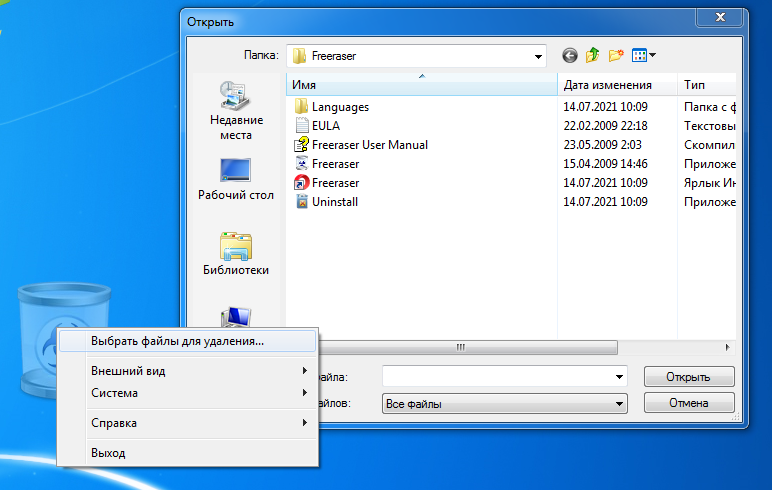Click the date 22.02.2009 22:18
Viewport: 772px width, 490px height.
coord(605,126)
